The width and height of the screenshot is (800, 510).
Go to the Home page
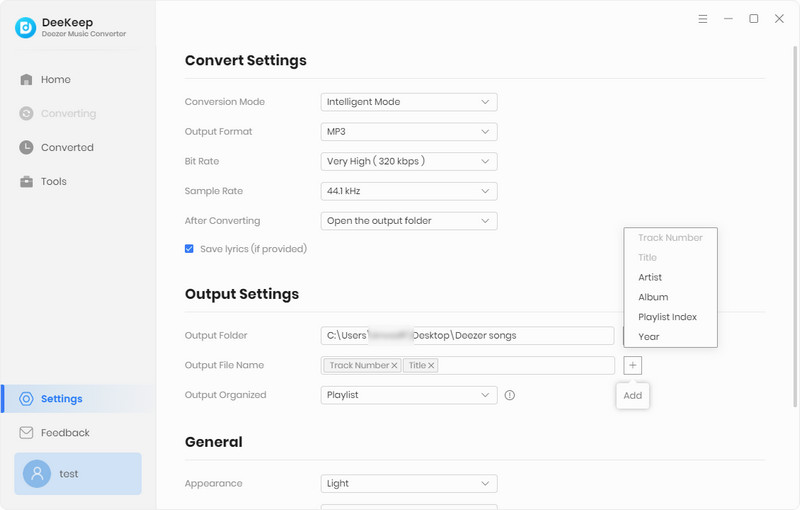[55, 80]
